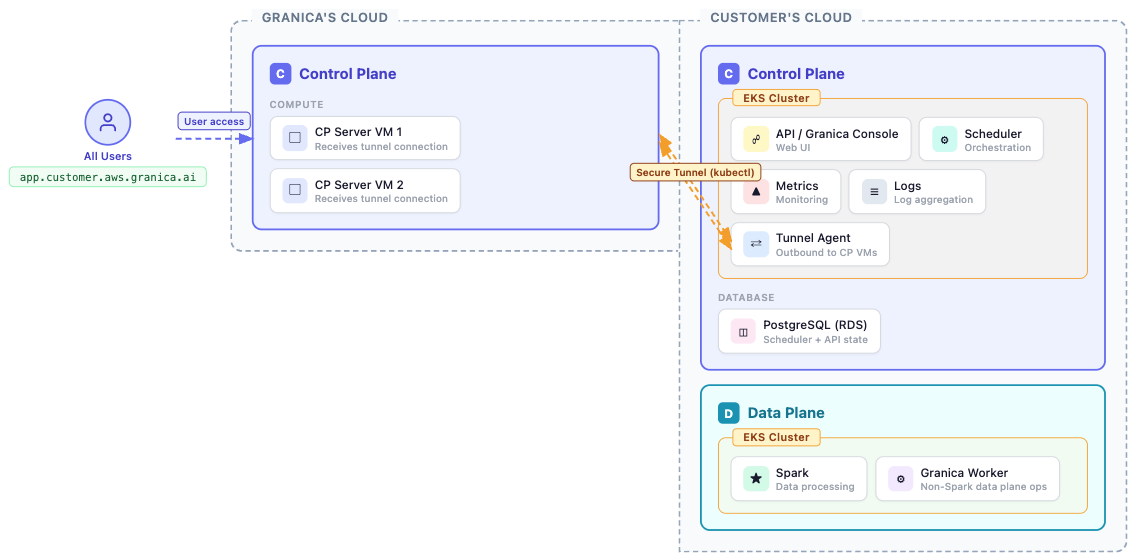This screenshot has width=1137, height=560.
Task: Click the CP Server VM 2 icon
Action: click(294, 190)
